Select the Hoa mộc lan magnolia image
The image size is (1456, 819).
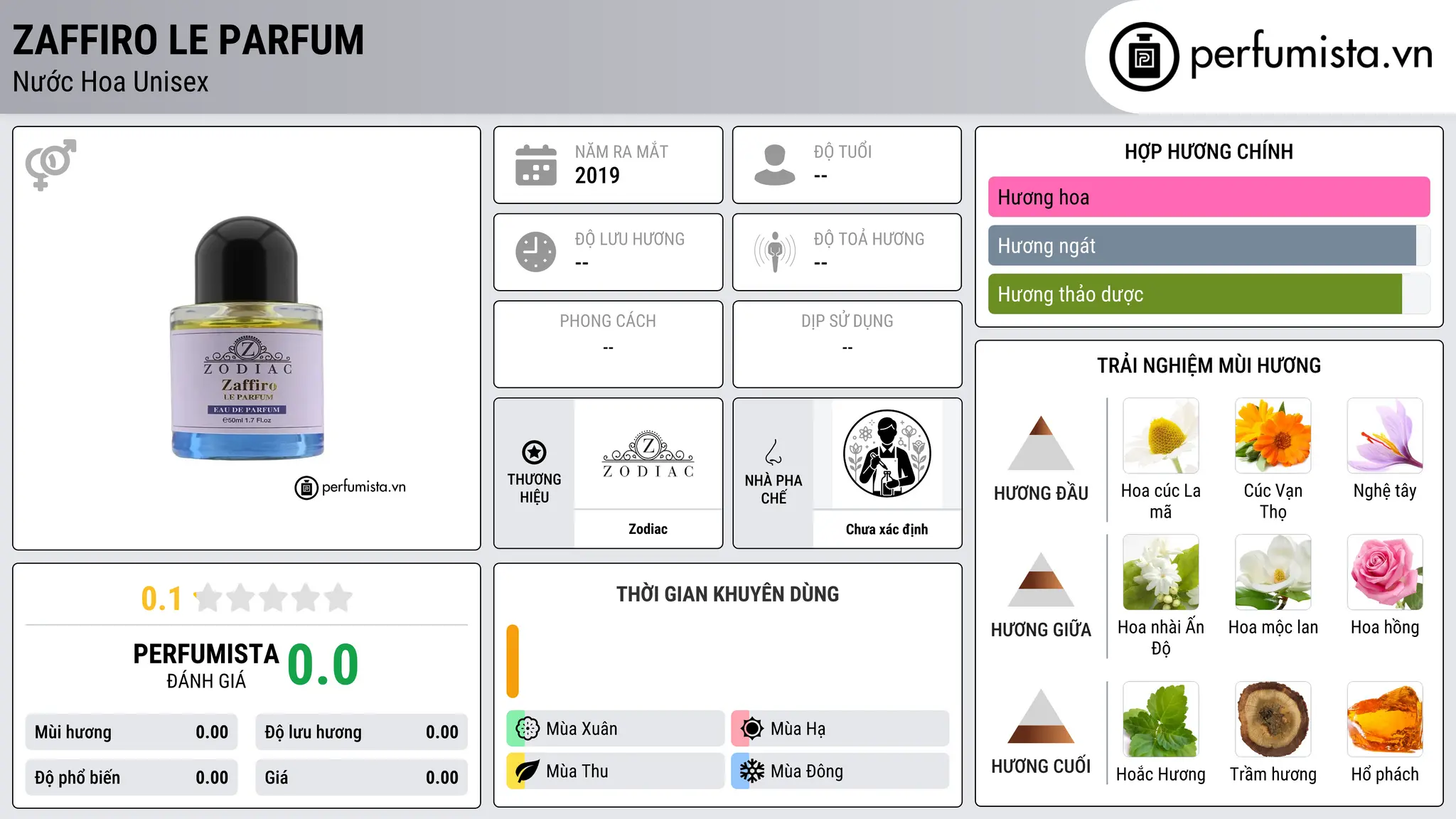pos(1273,572)
